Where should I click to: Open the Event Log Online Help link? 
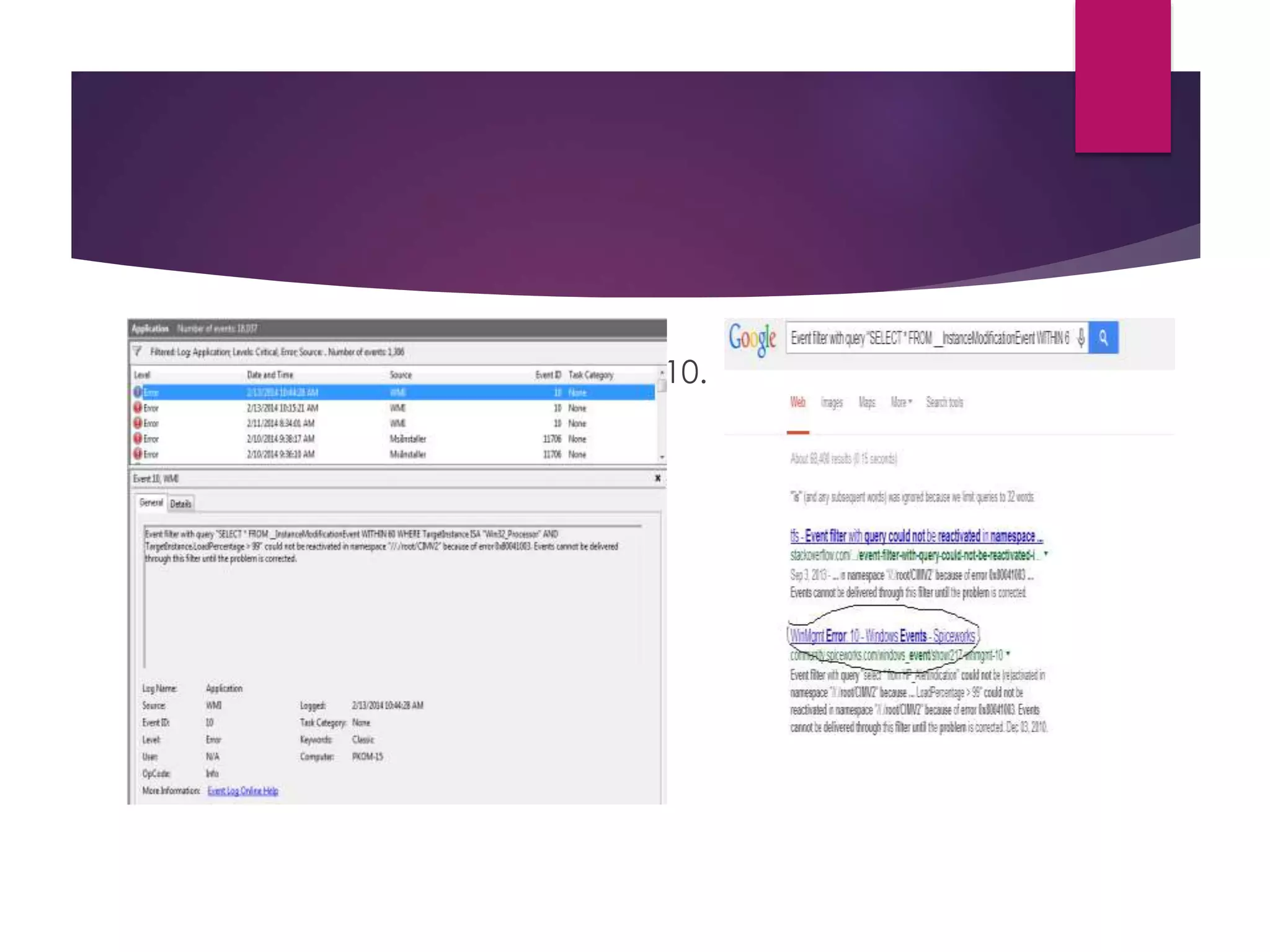242,791
